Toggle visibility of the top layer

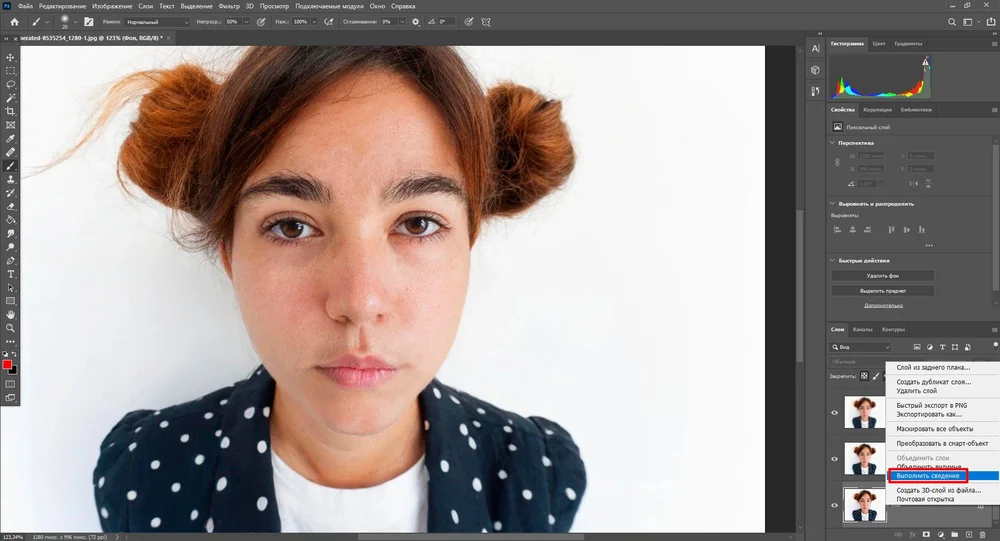pyautogui.click(x=834, y=413)
